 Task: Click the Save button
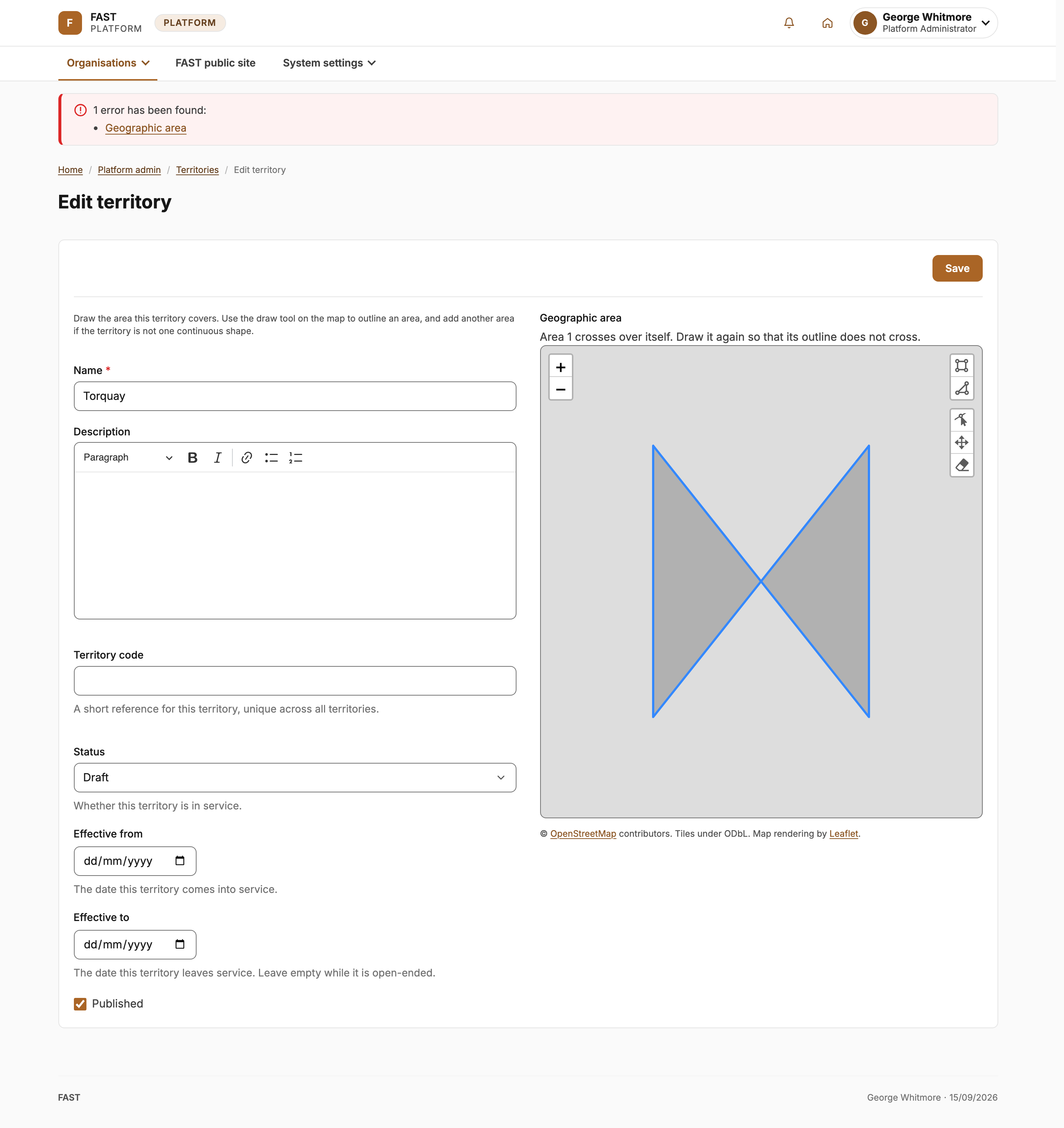957,268
